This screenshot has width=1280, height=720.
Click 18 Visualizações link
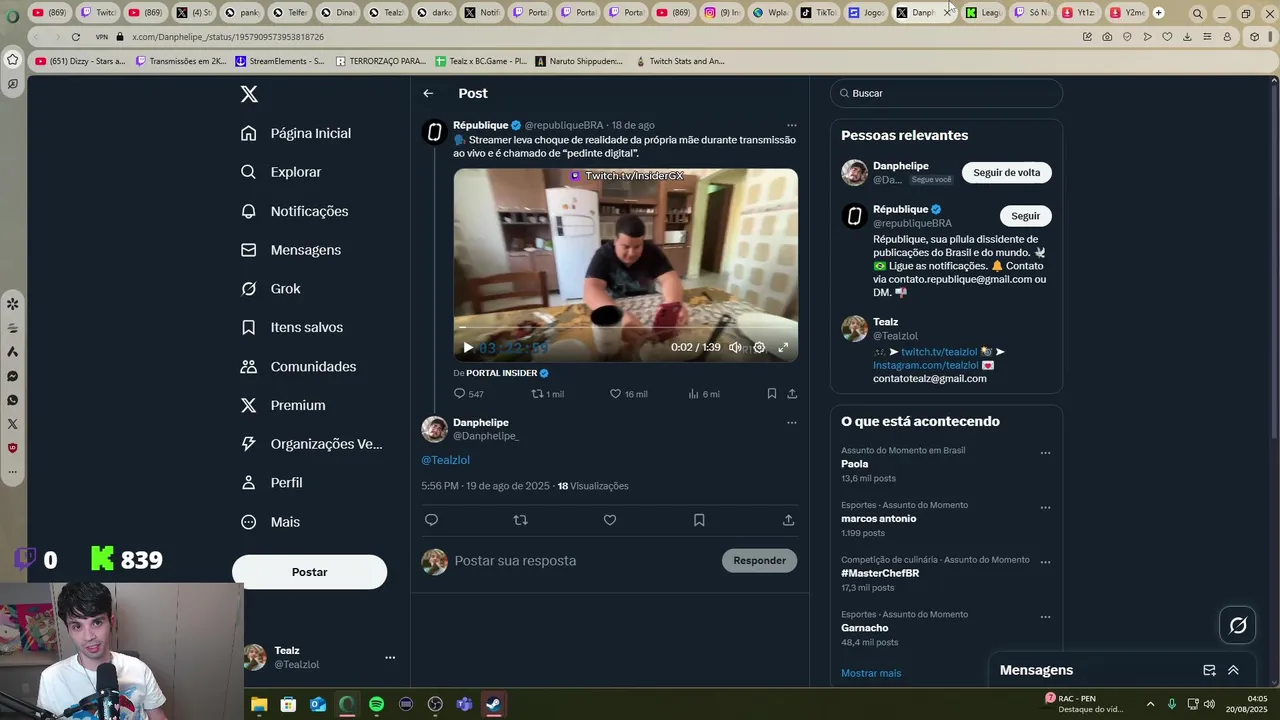tap(593, 486)
